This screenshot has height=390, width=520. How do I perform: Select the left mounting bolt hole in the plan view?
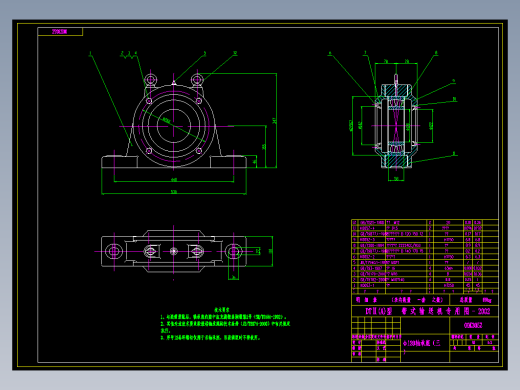tap(114, 251)
